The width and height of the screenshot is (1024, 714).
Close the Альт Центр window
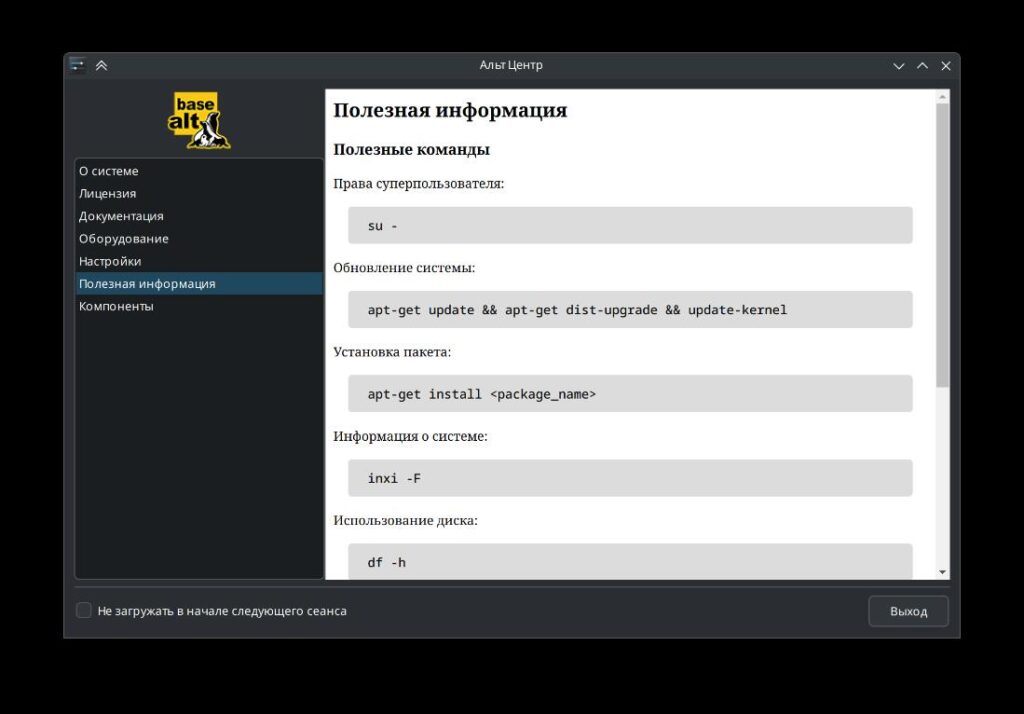pos(946,66)
